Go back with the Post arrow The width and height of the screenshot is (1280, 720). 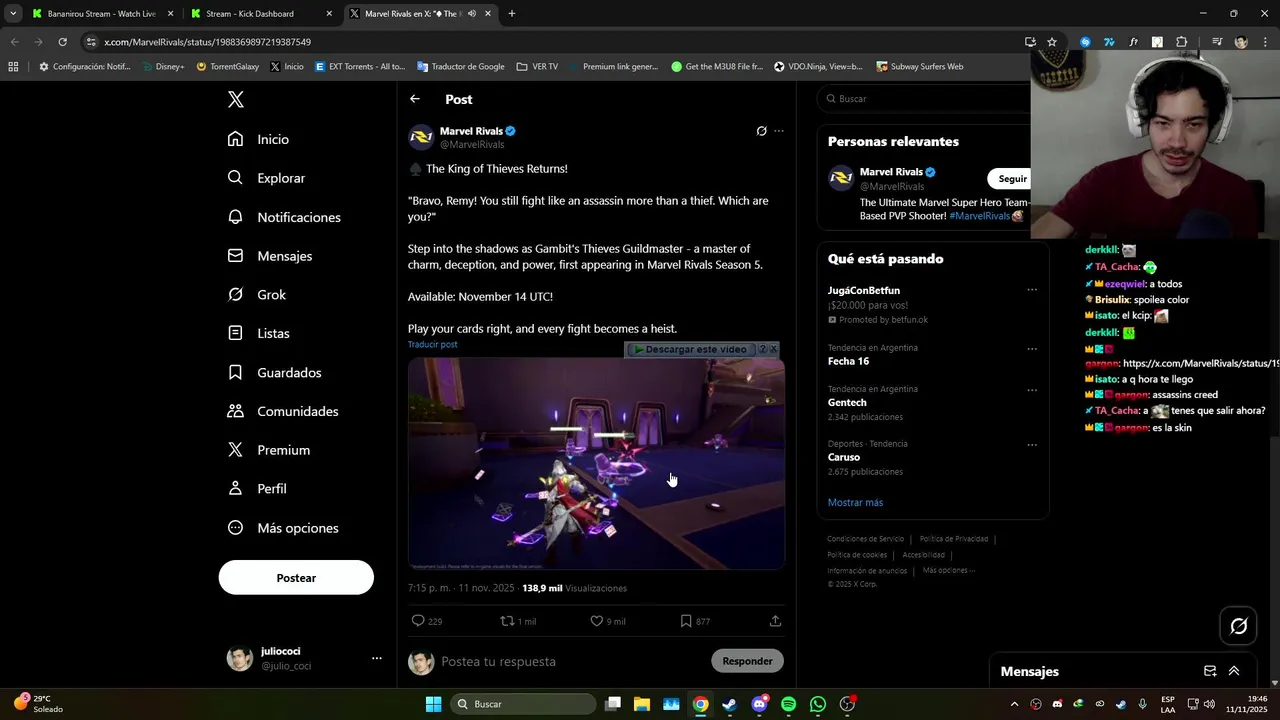[415, 99]
